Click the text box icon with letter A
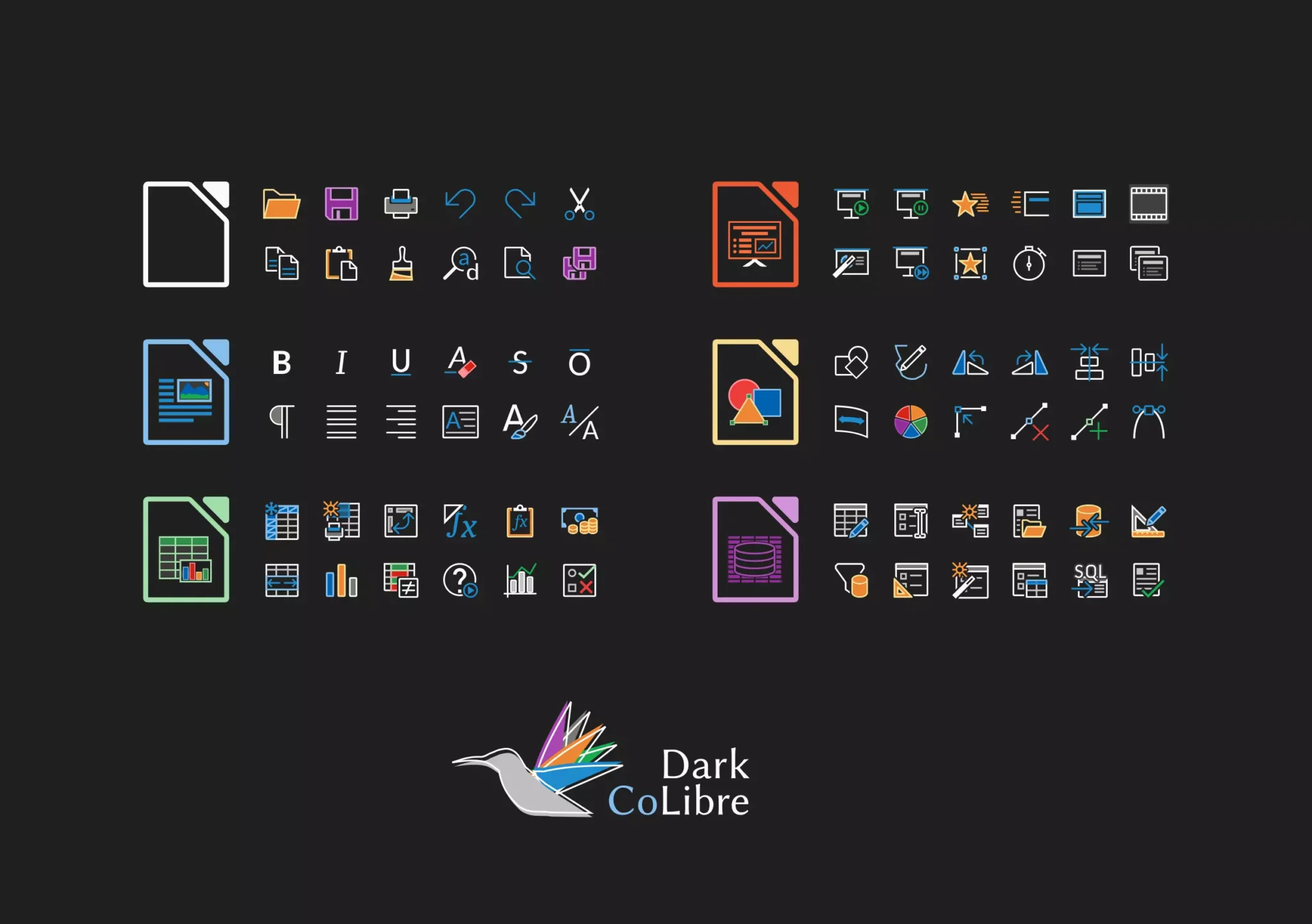The image size is (1312, 924). 461,422
